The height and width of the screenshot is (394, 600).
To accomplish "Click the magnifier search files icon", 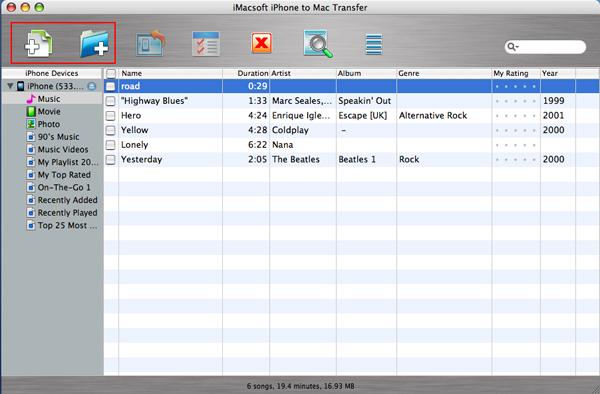I will pyautogui.click(x=318, y=44).
